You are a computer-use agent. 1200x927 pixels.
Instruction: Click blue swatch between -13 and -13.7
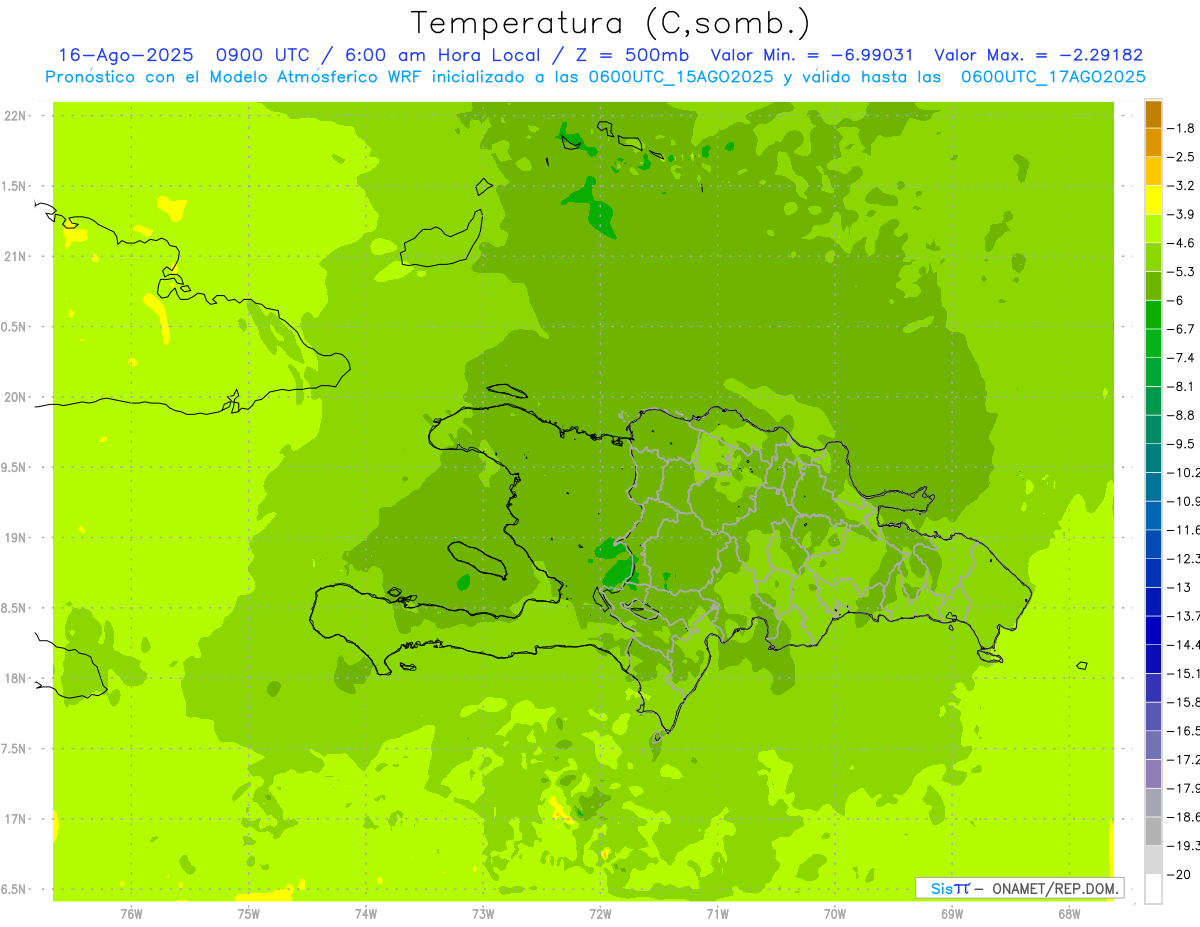coord(1153,601)
